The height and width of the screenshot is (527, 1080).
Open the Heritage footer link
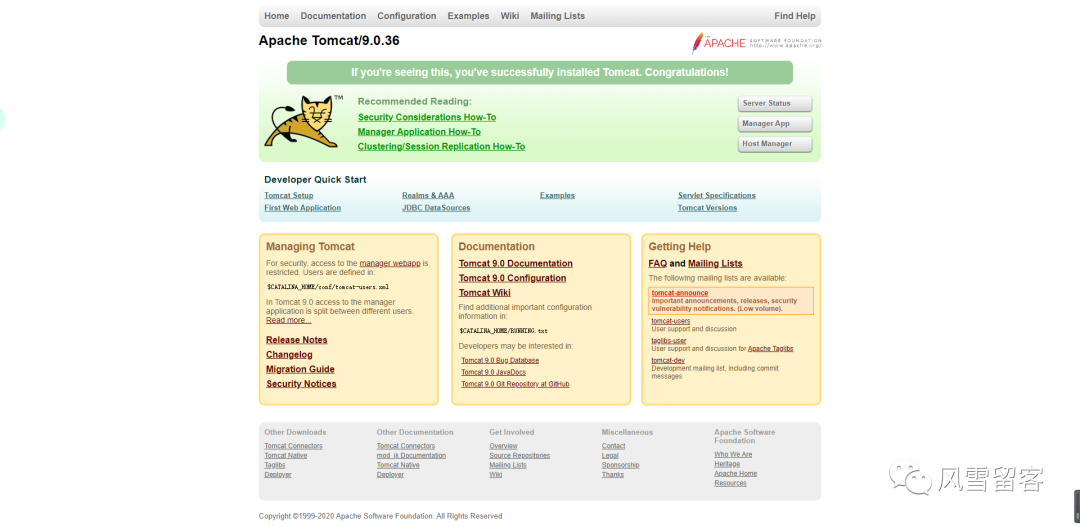pos(727,464)
